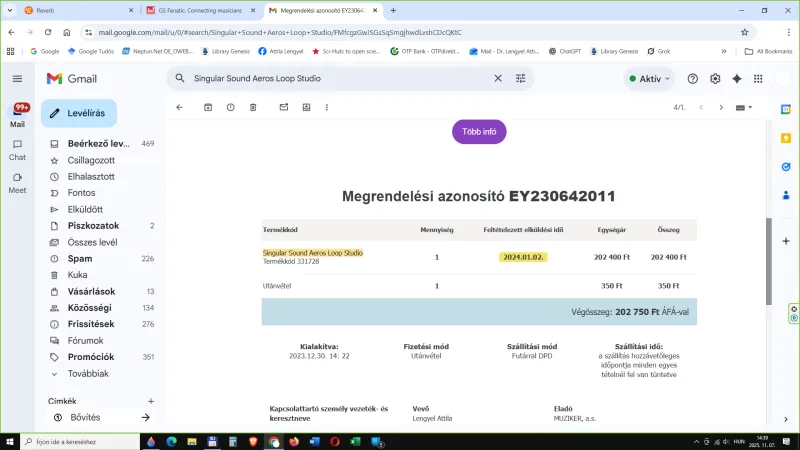Open the Aktív status dropdown
Screen dimensions: 800x450
(649, 78)
